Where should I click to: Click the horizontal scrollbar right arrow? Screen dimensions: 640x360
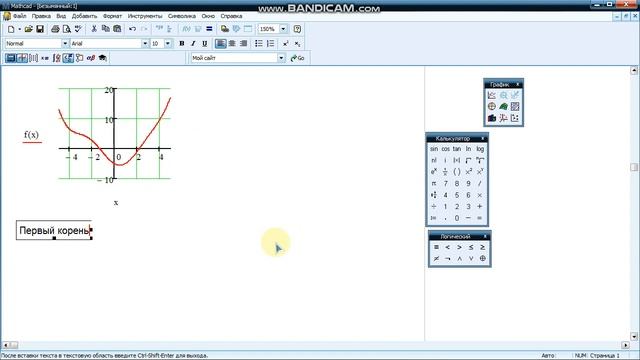pyautogui.click(x=625, y=345)
